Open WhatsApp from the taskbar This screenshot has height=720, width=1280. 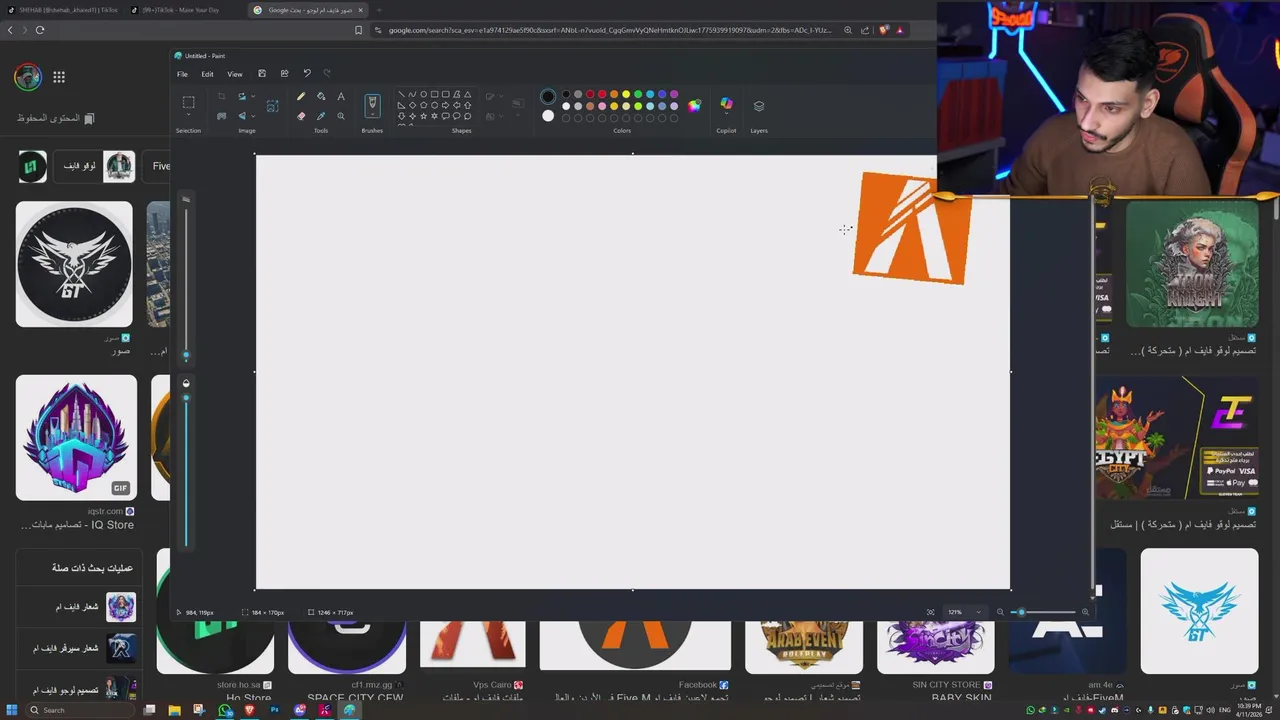pyautogui.click(x=224, y=710)
